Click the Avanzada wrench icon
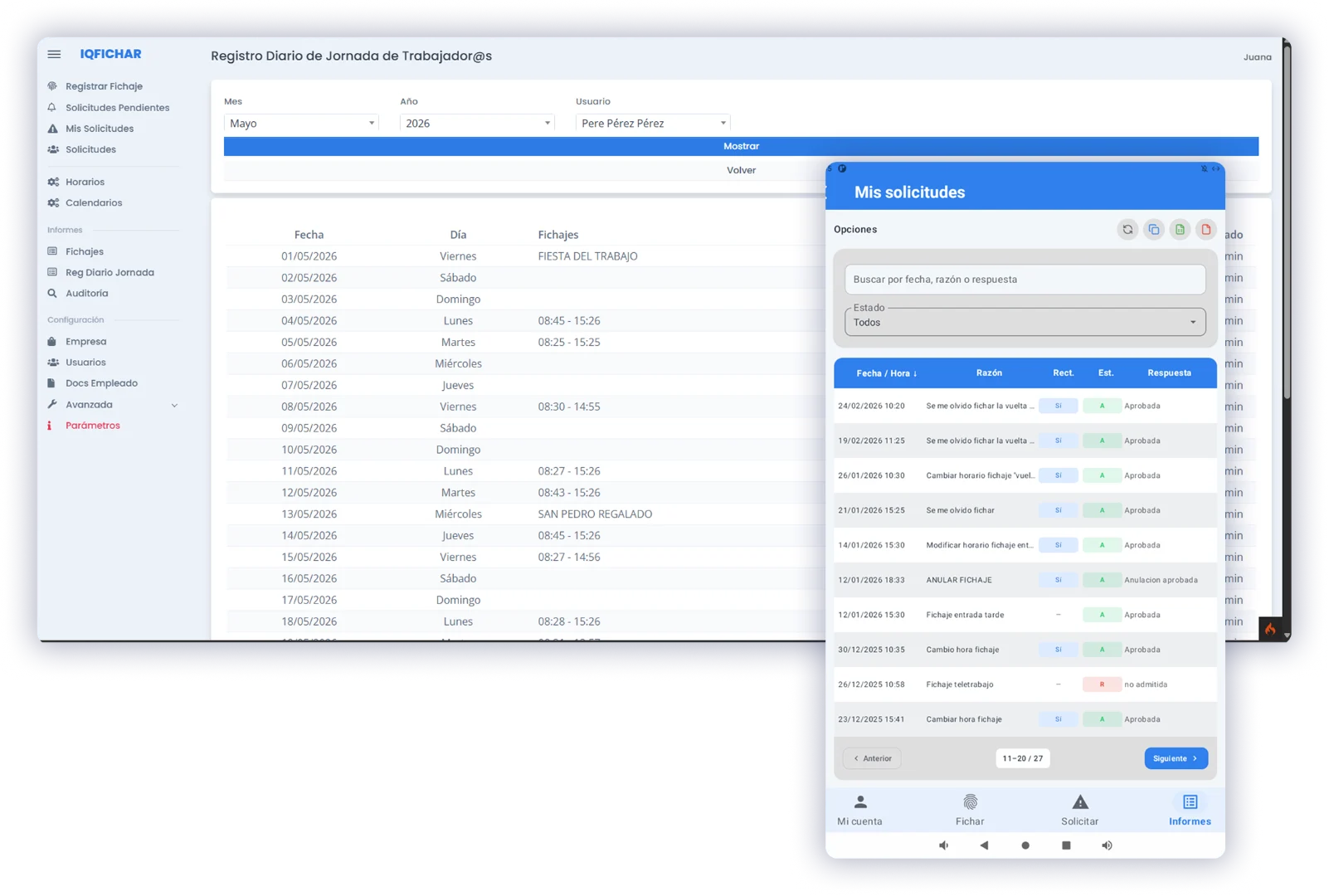The height and width of the screenshot is (896, 1329). 52,405
